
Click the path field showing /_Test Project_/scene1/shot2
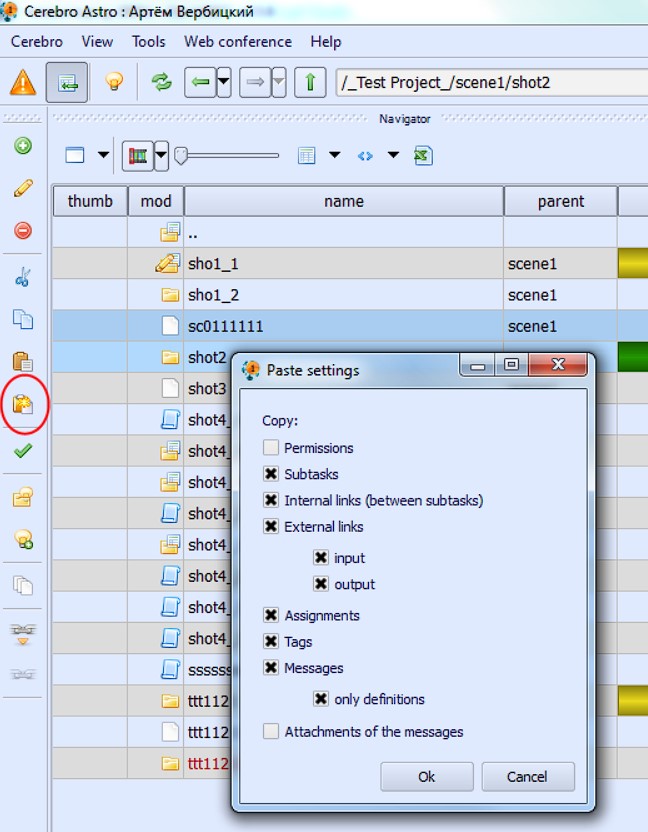tap(491, 82)
